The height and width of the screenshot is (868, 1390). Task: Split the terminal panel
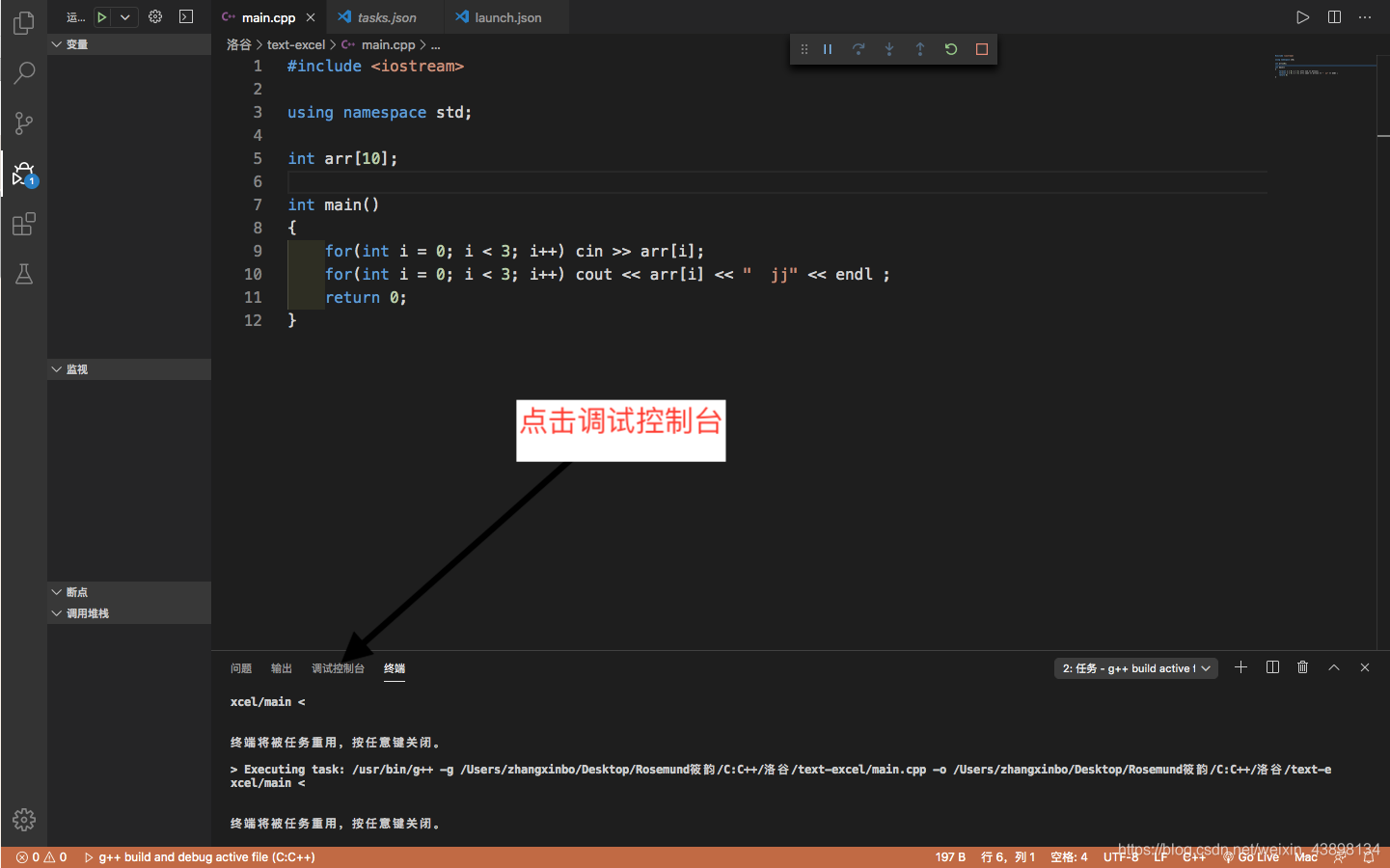click(1272, 667)
